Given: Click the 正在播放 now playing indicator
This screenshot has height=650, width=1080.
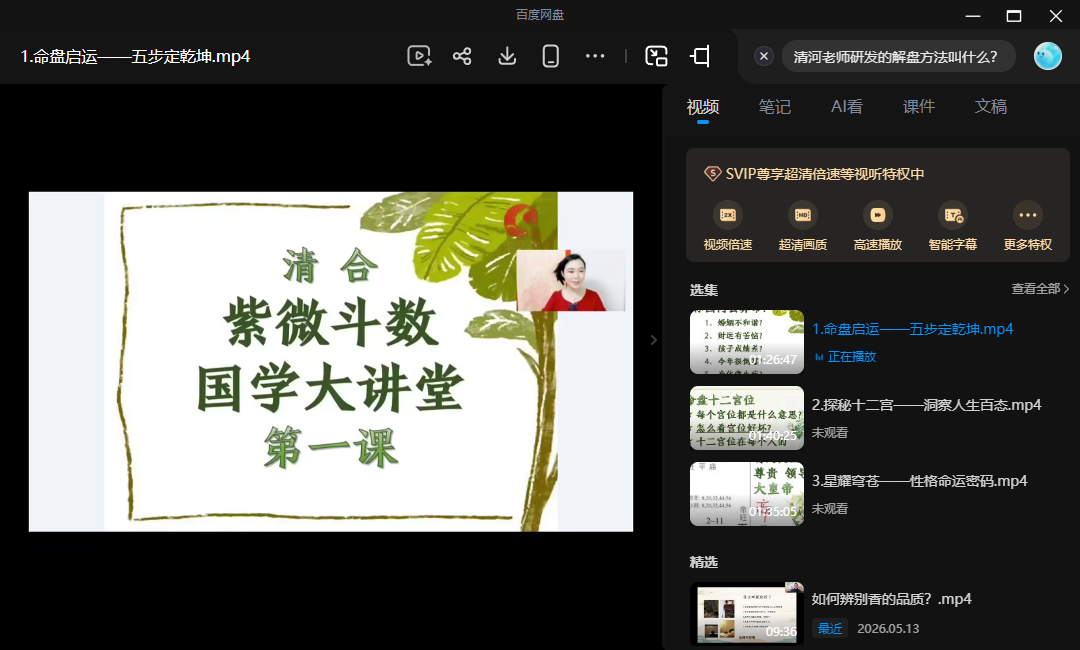Looking at the screenshot, I should pyautogui.click(x=845, y=357).
